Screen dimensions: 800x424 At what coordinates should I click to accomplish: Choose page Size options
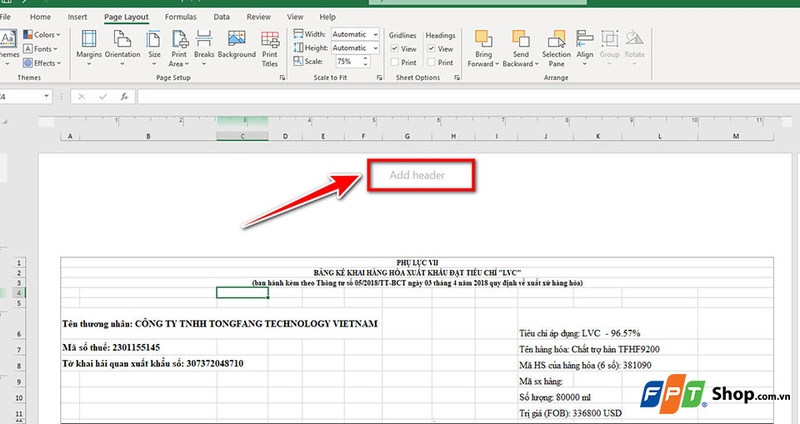pos(154,48)
